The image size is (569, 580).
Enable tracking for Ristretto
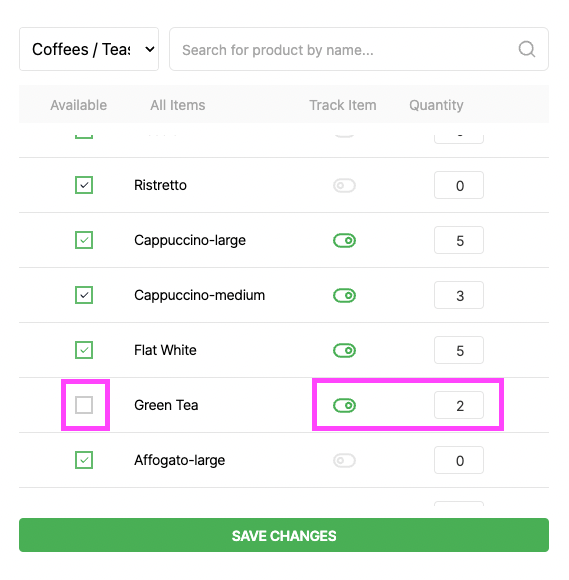(x=344, y=185)
